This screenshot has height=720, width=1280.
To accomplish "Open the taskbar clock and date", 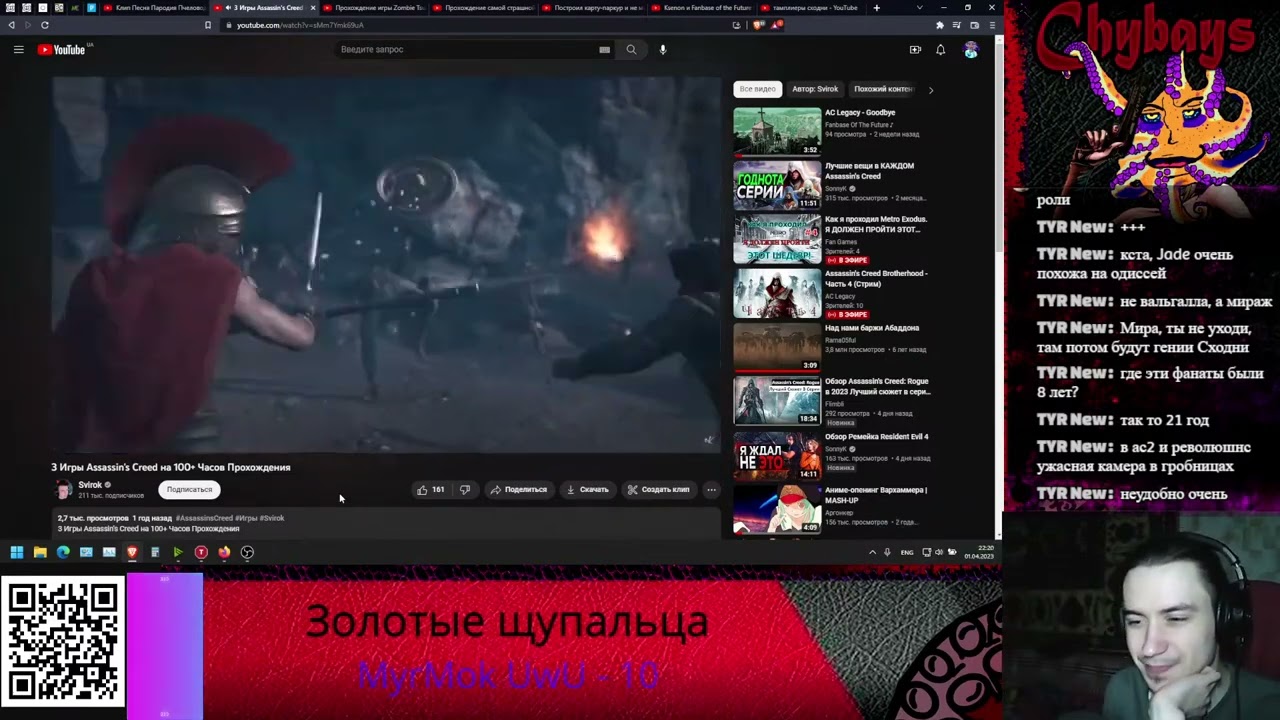I will coord(979,552).
